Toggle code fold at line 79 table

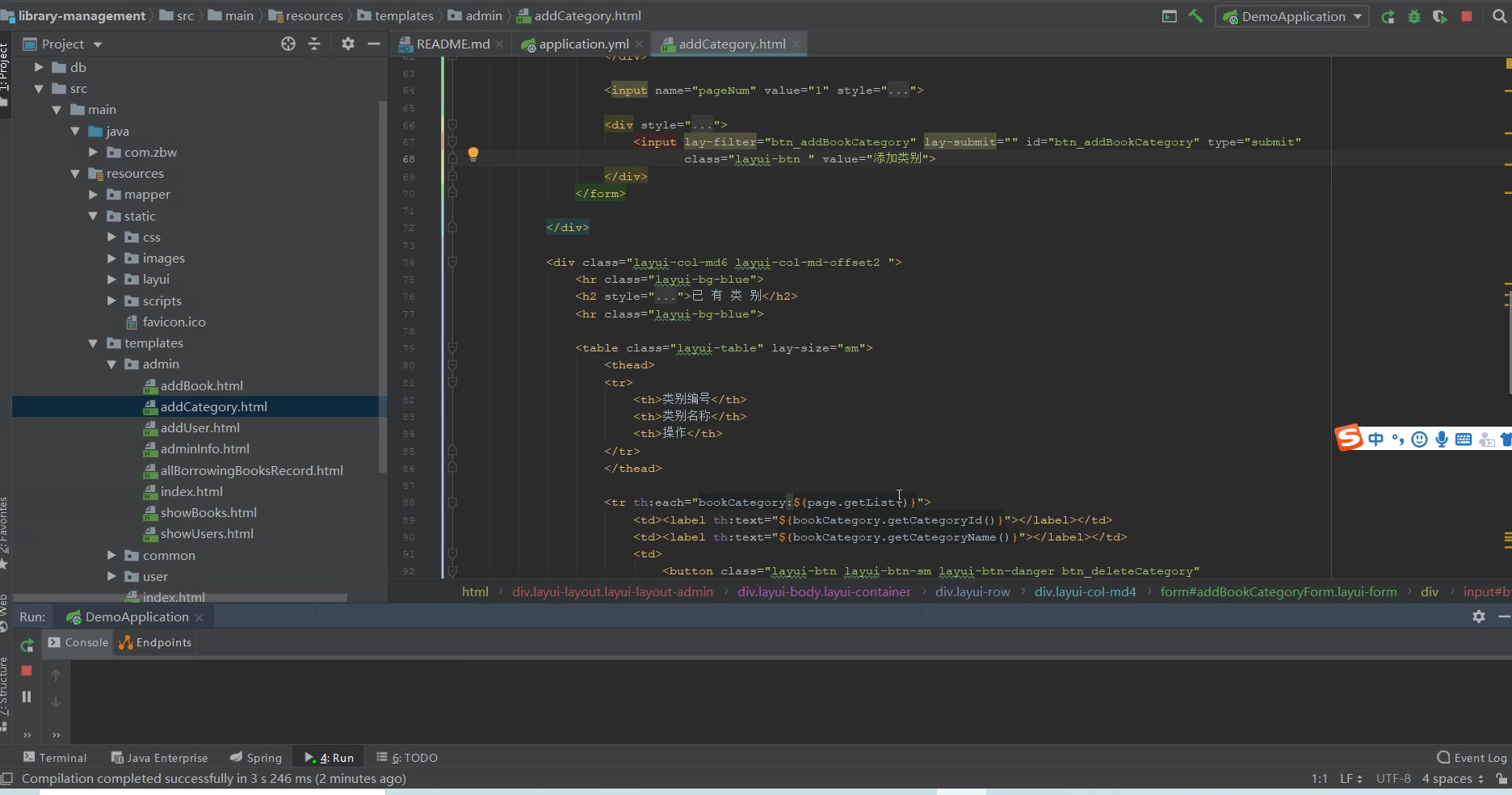click(x=452, y=348)
